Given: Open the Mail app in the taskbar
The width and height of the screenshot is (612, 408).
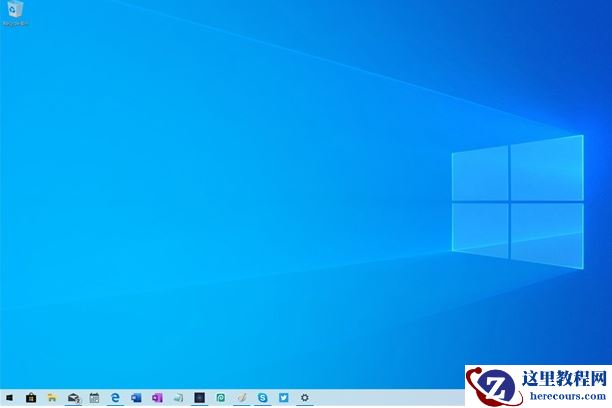Looking at the screenshot, I should [73, 398].
